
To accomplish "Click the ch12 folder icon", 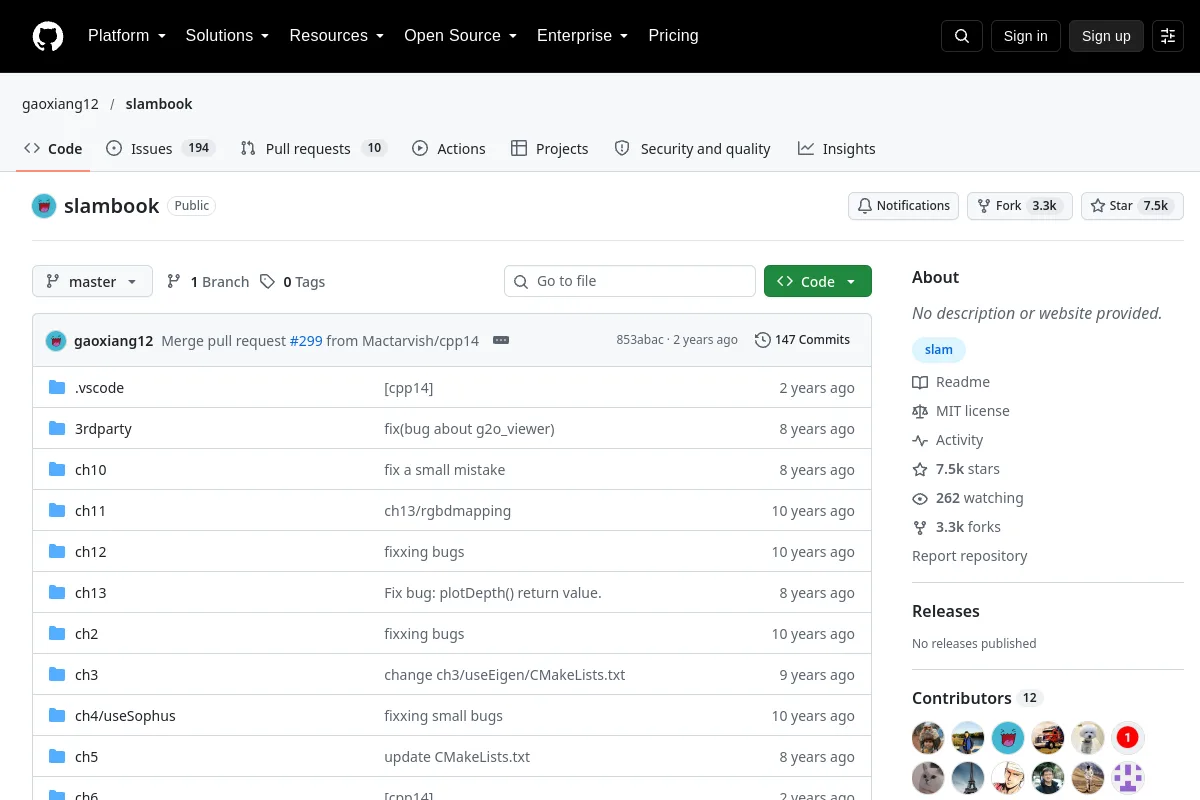I will tap(57, 552).
